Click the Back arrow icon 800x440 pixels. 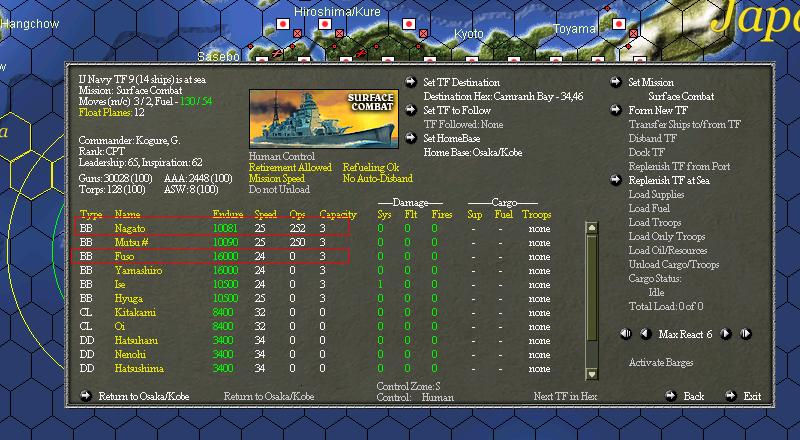(671, 396)
